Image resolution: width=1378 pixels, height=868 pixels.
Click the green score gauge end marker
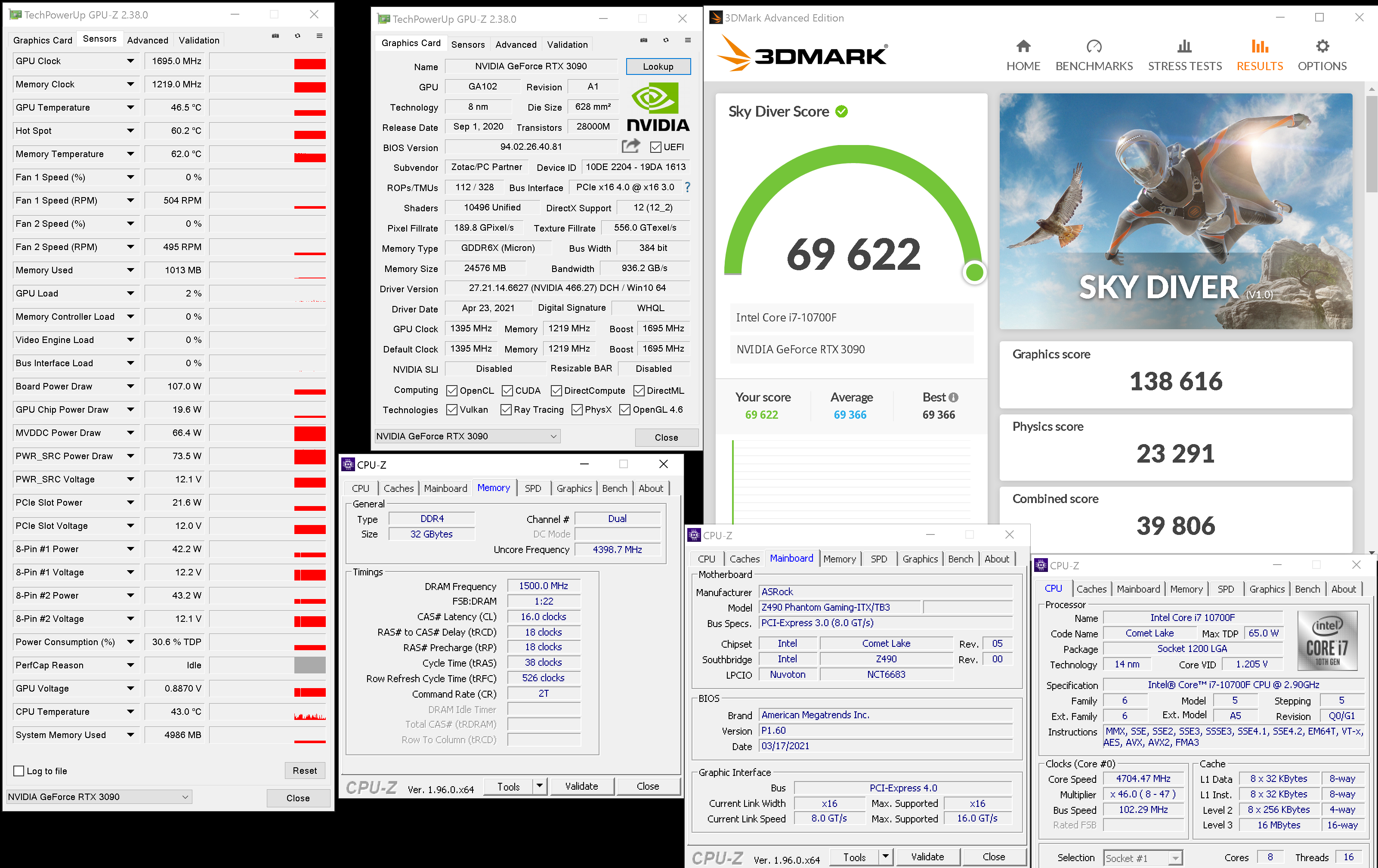click(x=975, y=272)
